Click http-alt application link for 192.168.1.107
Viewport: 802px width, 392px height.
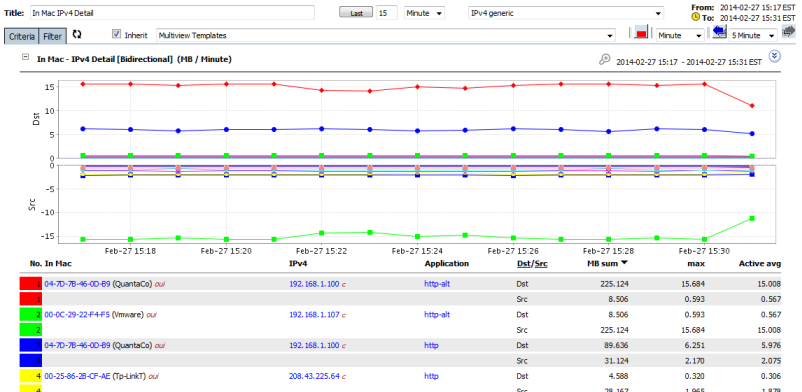pyautogui.click(x=437, y=314)
